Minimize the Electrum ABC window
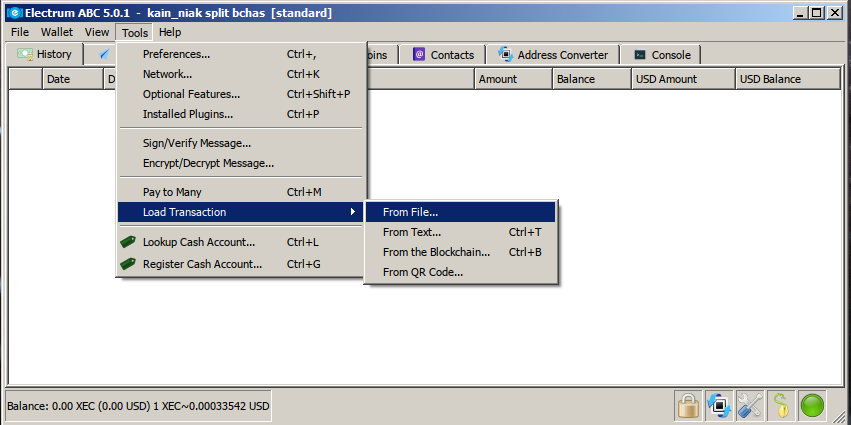This screenshot has width=851, height=425. (x=800, y=13)
